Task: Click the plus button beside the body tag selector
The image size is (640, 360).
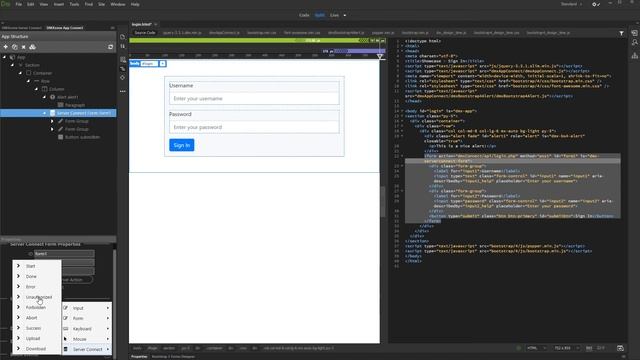Action: click(162, 64)
